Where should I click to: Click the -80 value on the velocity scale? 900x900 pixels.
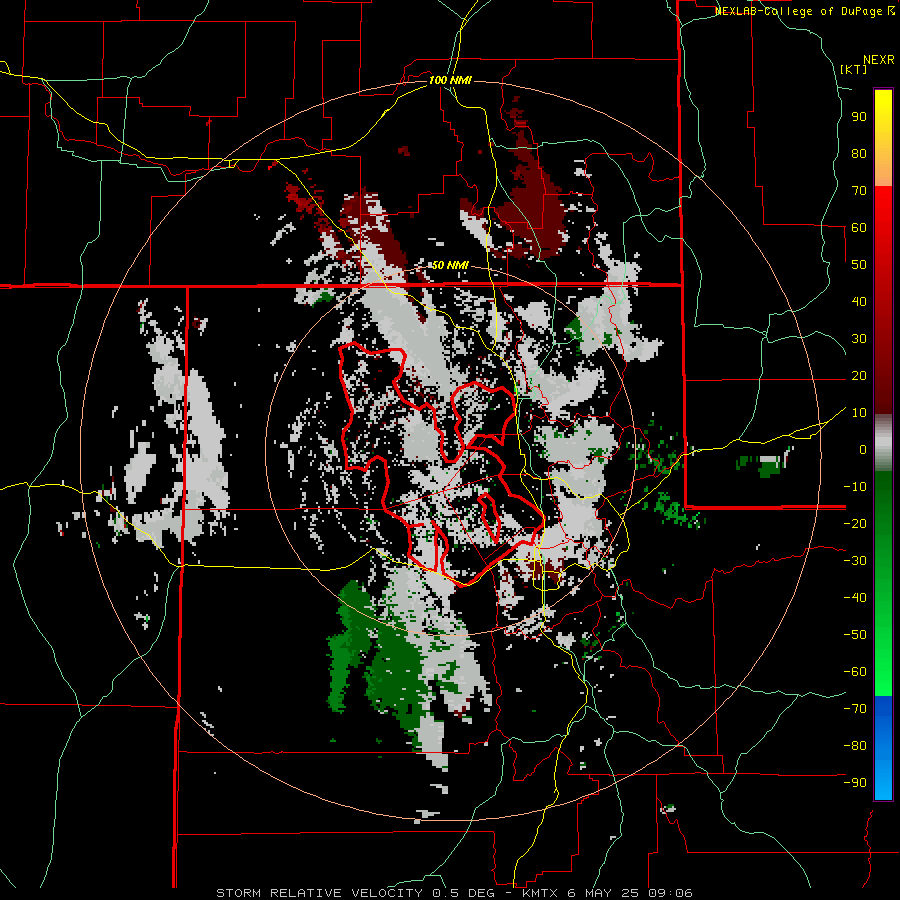tap(855, 746)
